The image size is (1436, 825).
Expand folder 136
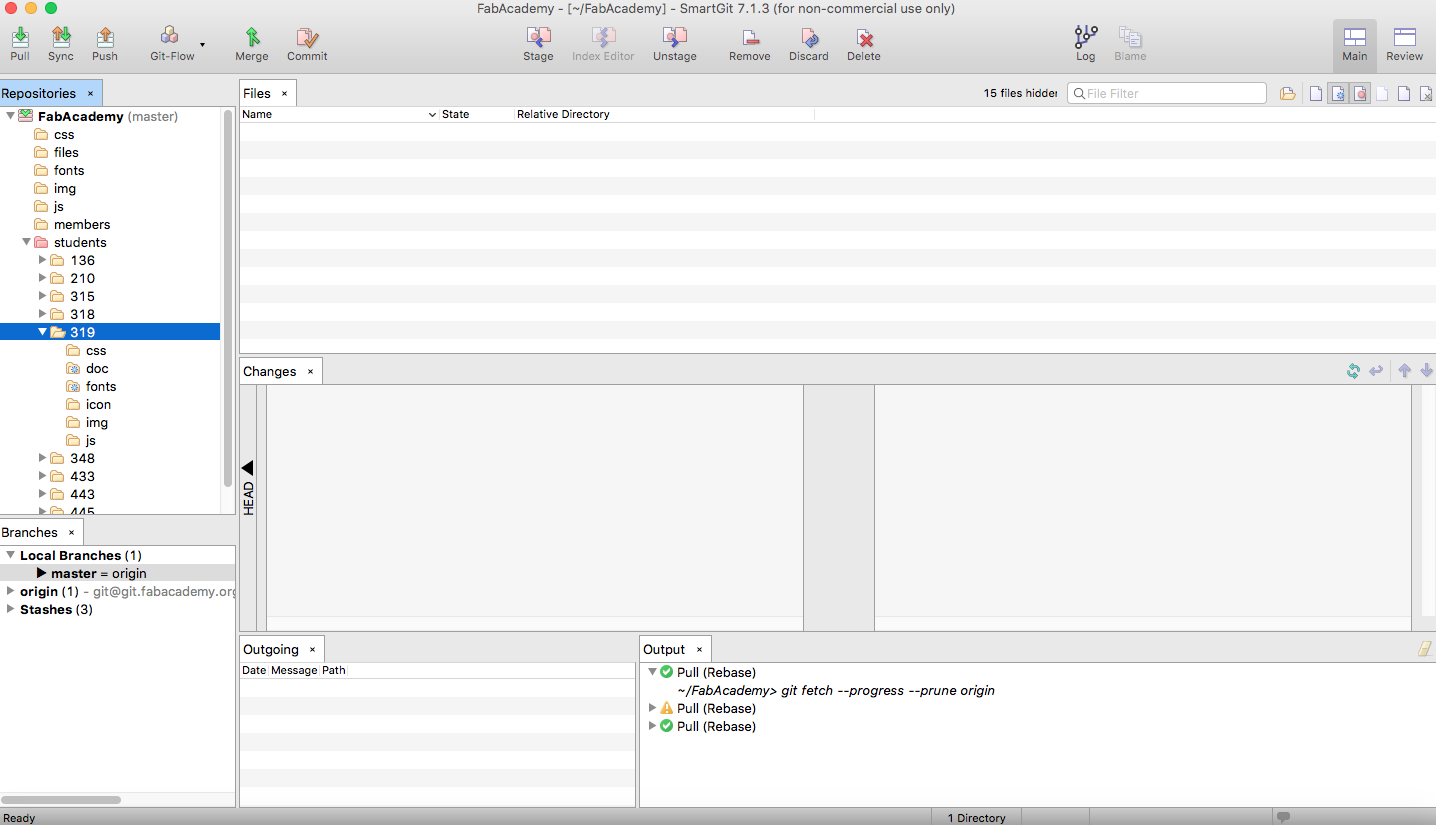tap(43, 260)
